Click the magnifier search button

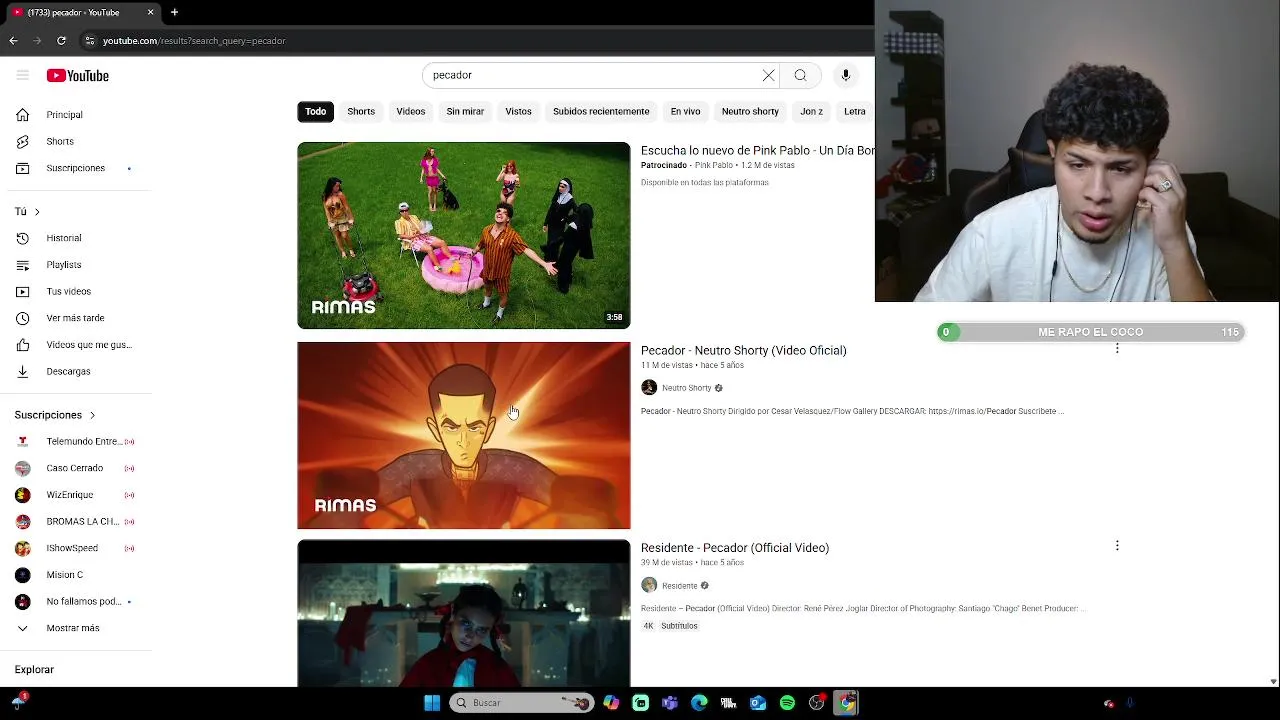coord(800,75)
